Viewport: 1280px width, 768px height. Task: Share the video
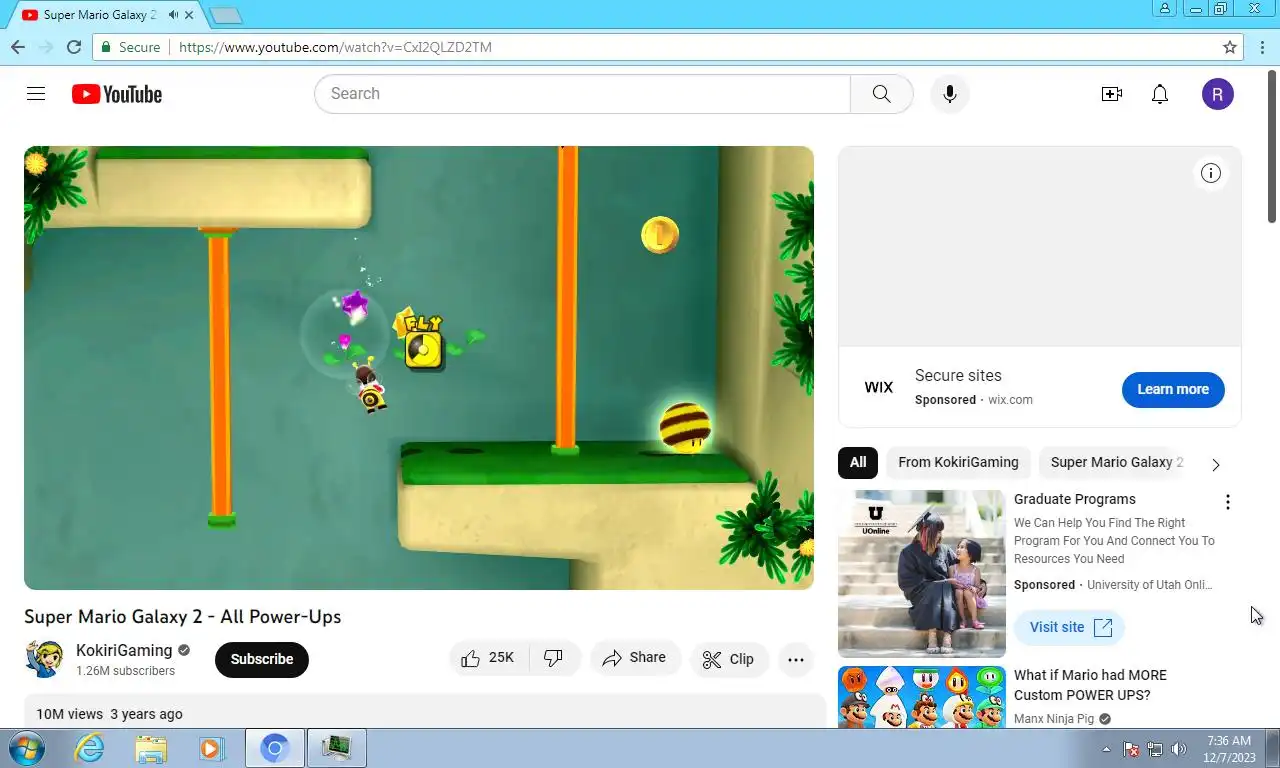coord(634,658)
